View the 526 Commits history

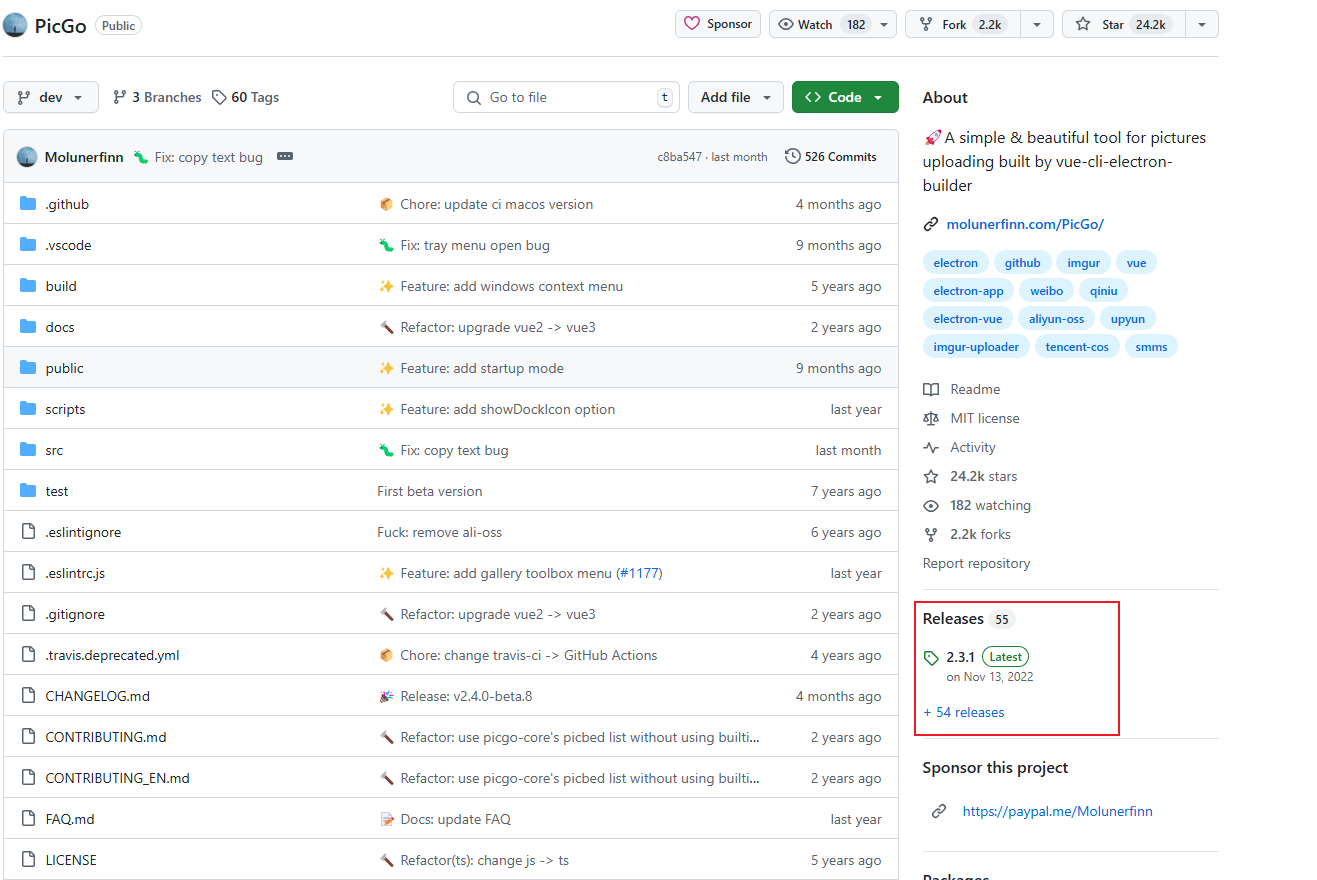pos(831,157)
